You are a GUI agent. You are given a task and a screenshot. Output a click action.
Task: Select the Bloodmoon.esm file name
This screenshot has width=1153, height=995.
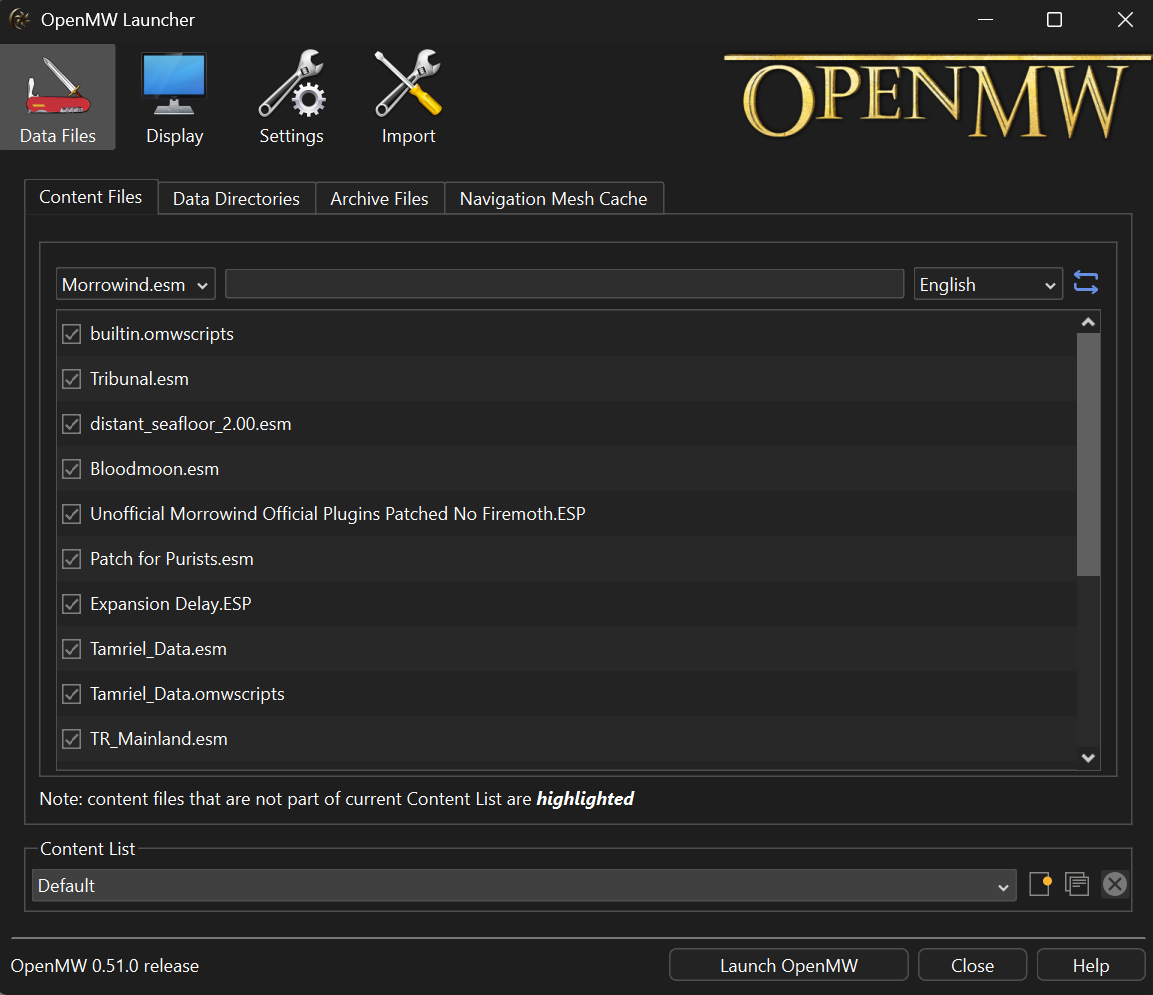(x=154, y=469)
